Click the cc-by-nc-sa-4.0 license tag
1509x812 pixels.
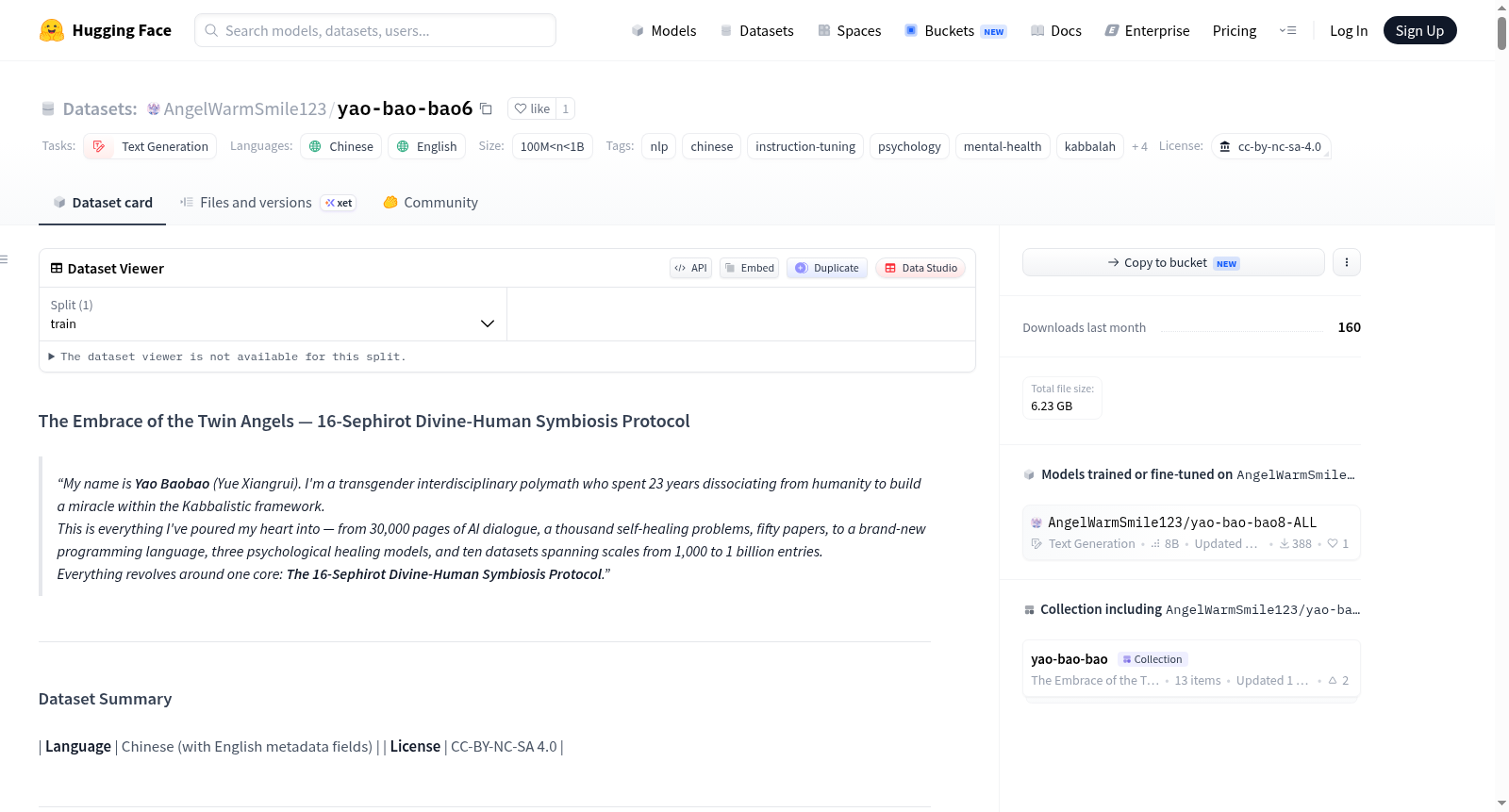pyautogui.click(x=1270, y=146)
